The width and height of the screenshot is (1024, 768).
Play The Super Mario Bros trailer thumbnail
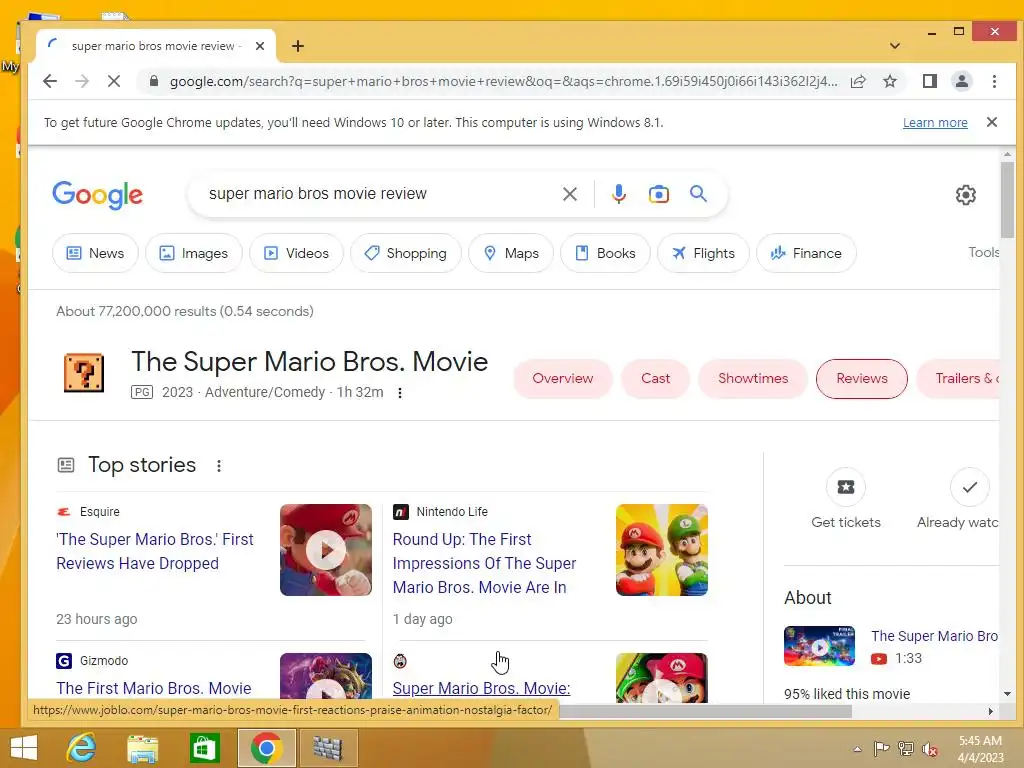coord(819,646)
